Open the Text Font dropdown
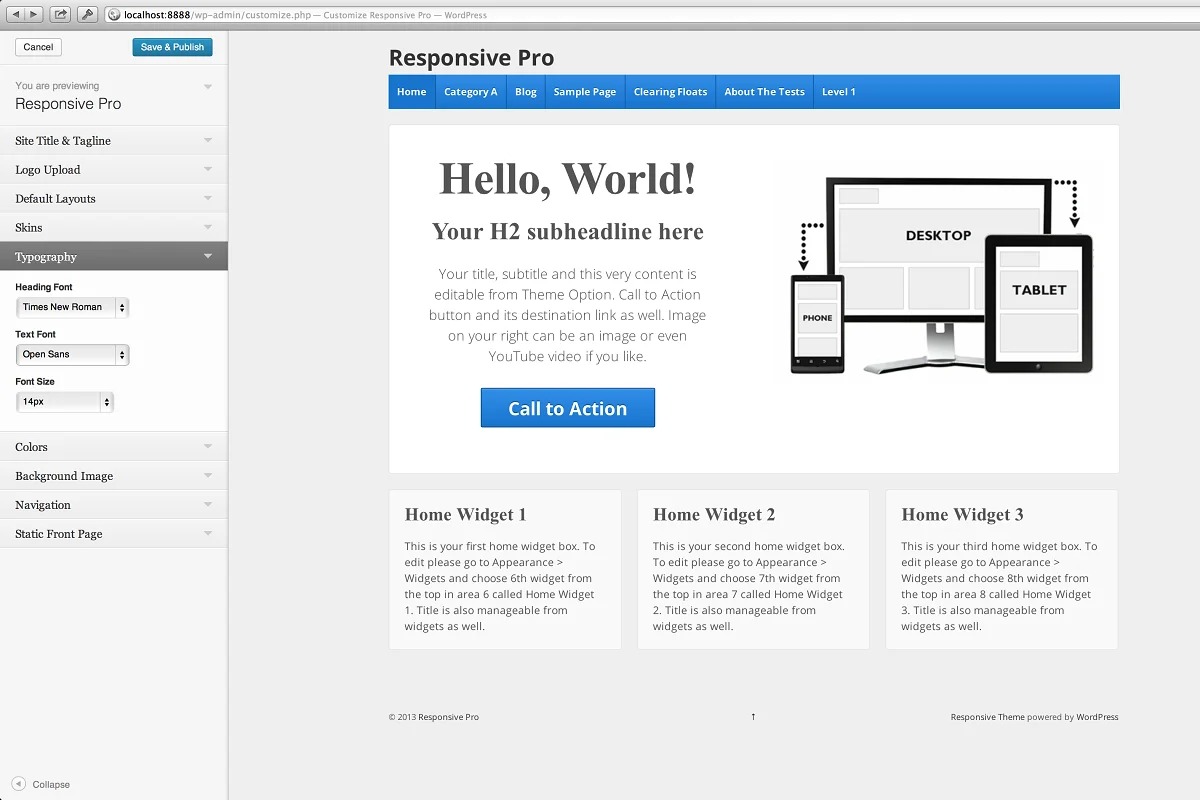The height and width of the screenshot is (800, 1200). pos(73,354)
